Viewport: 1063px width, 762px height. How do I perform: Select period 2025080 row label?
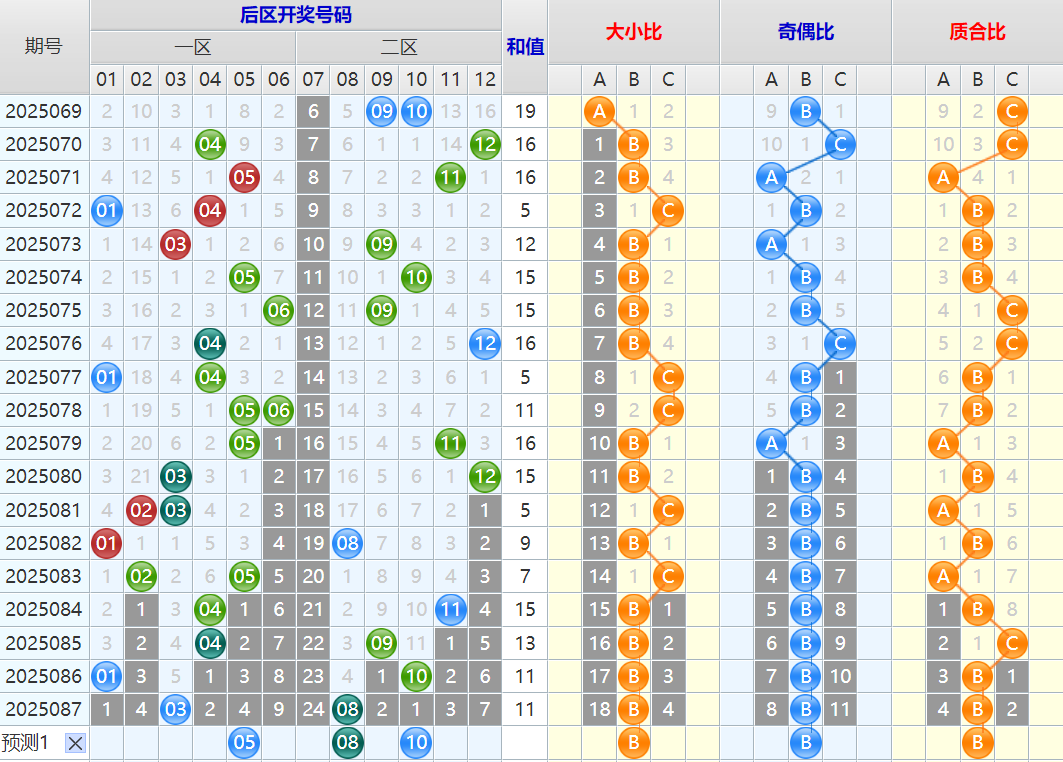44,477
